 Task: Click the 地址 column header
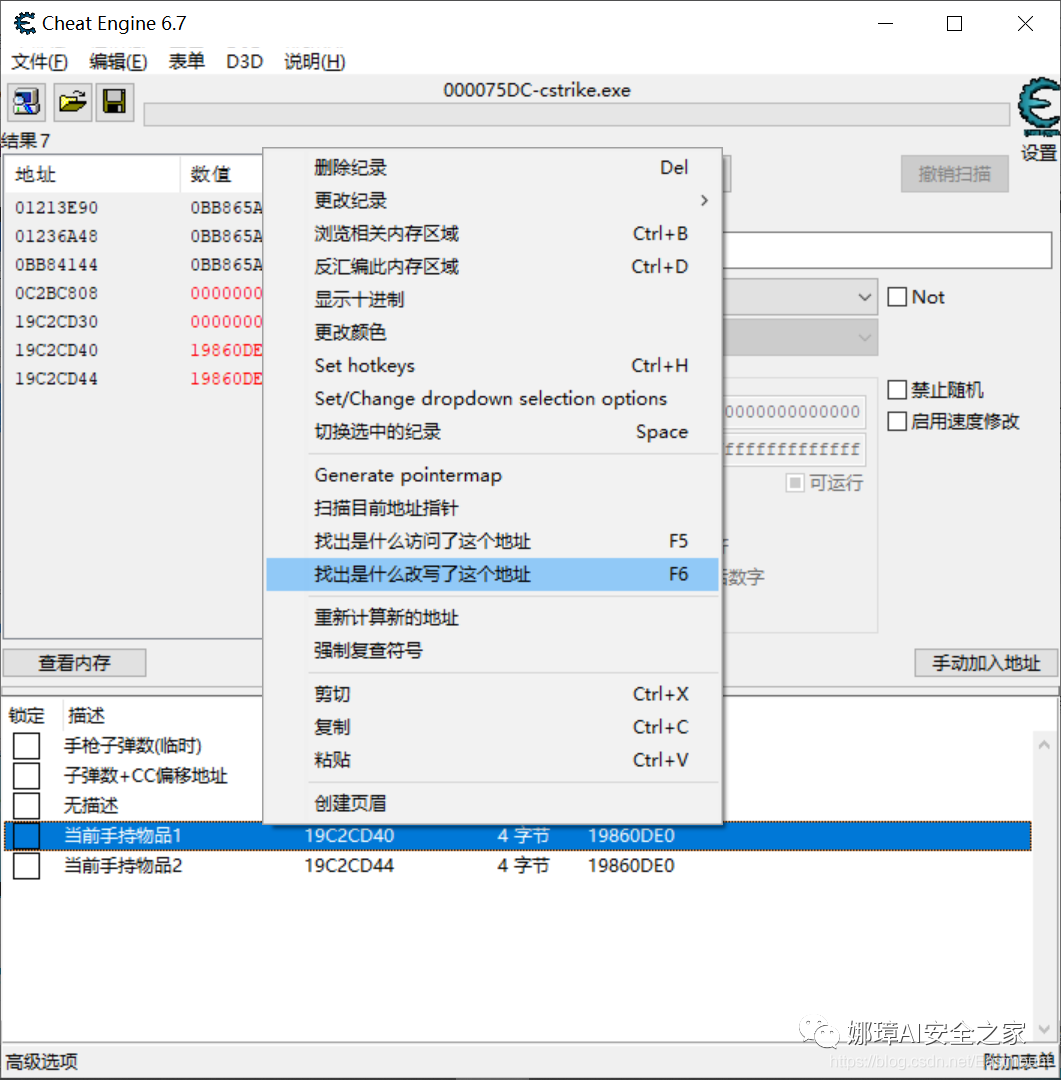click(92, 174)
